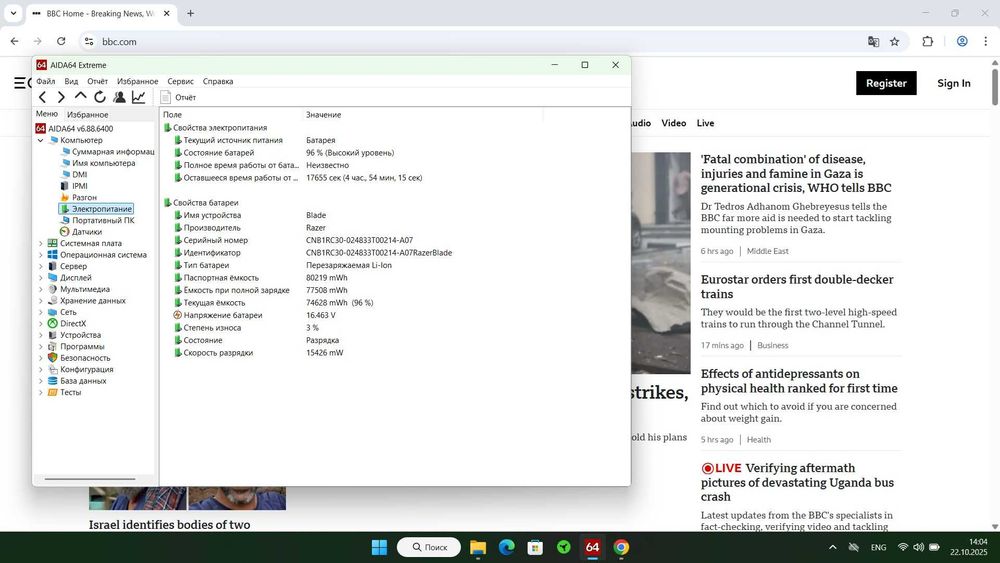
Task: Open antidepressants physical health article
Action: [798, 381]
